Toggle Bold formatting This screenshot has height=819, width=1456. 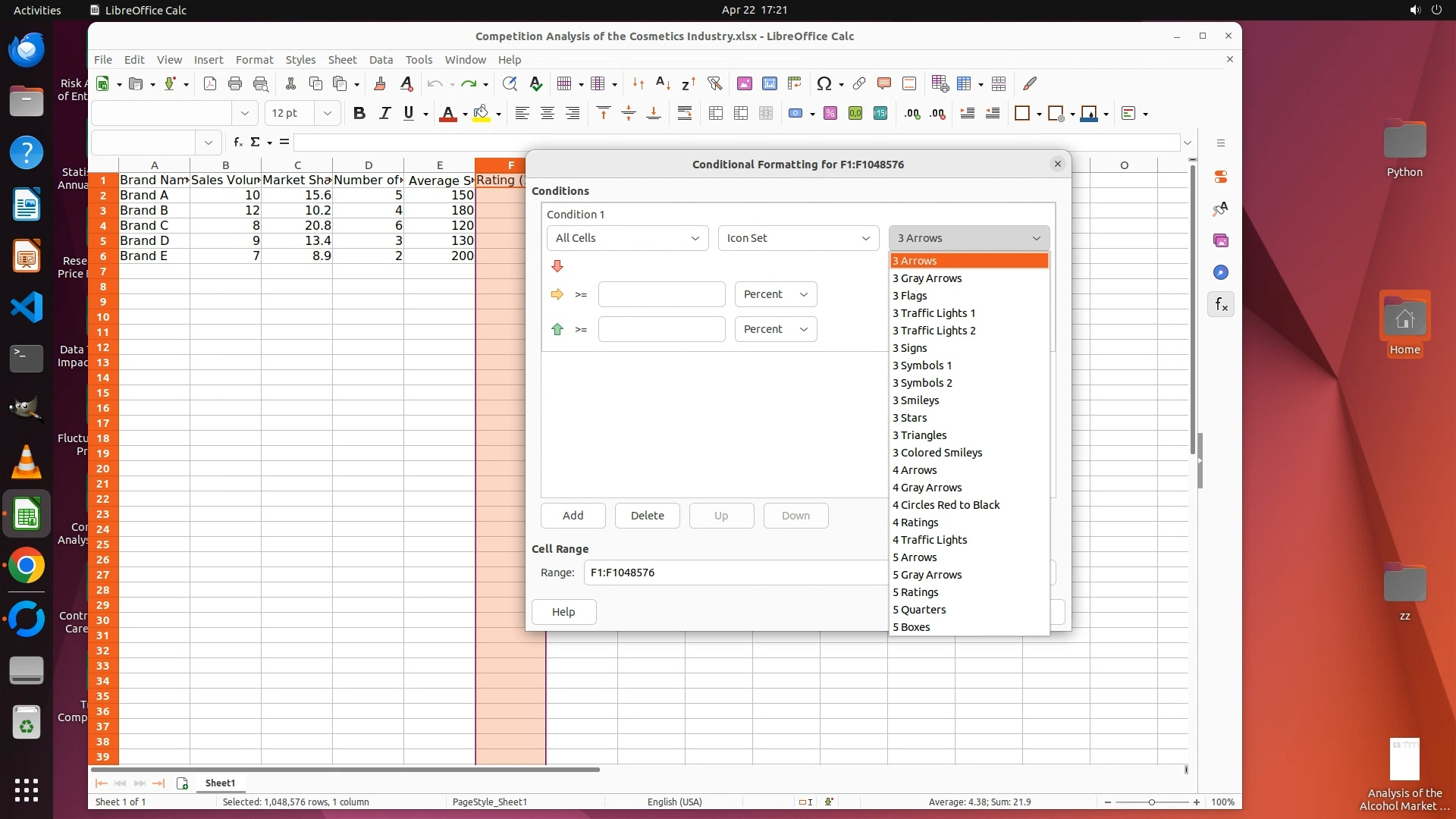coord(359,114)
